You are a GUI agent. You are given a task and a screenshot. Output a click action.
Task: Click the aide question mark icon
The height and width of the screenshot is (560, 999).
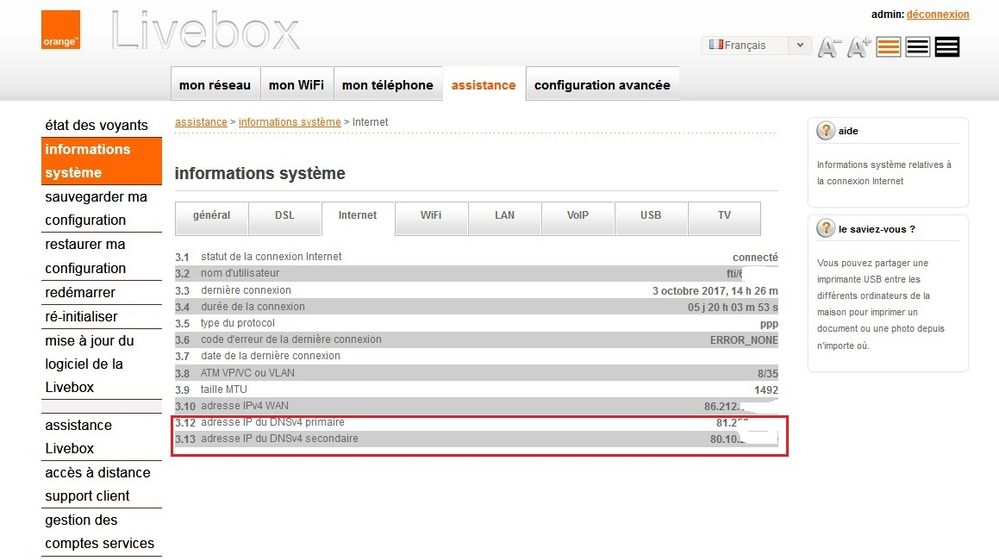pyautogui.click(x=826, y=131)
